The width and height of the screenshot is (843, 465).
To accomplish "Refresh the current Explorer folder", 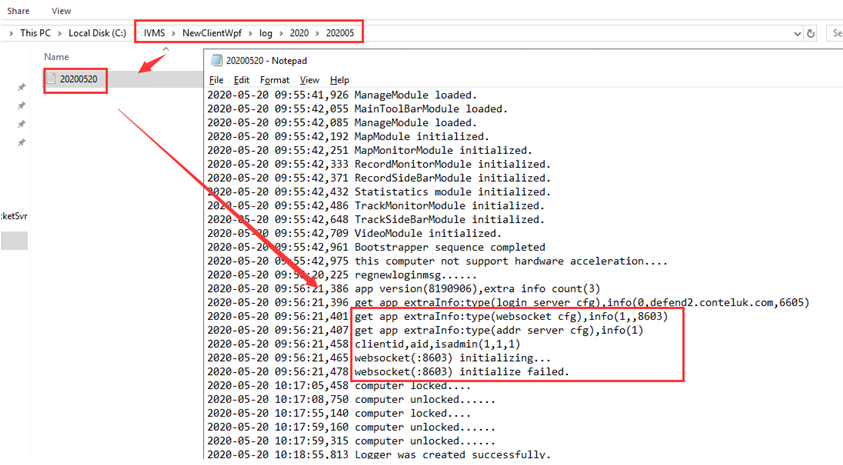I will [x=811, y=33].
